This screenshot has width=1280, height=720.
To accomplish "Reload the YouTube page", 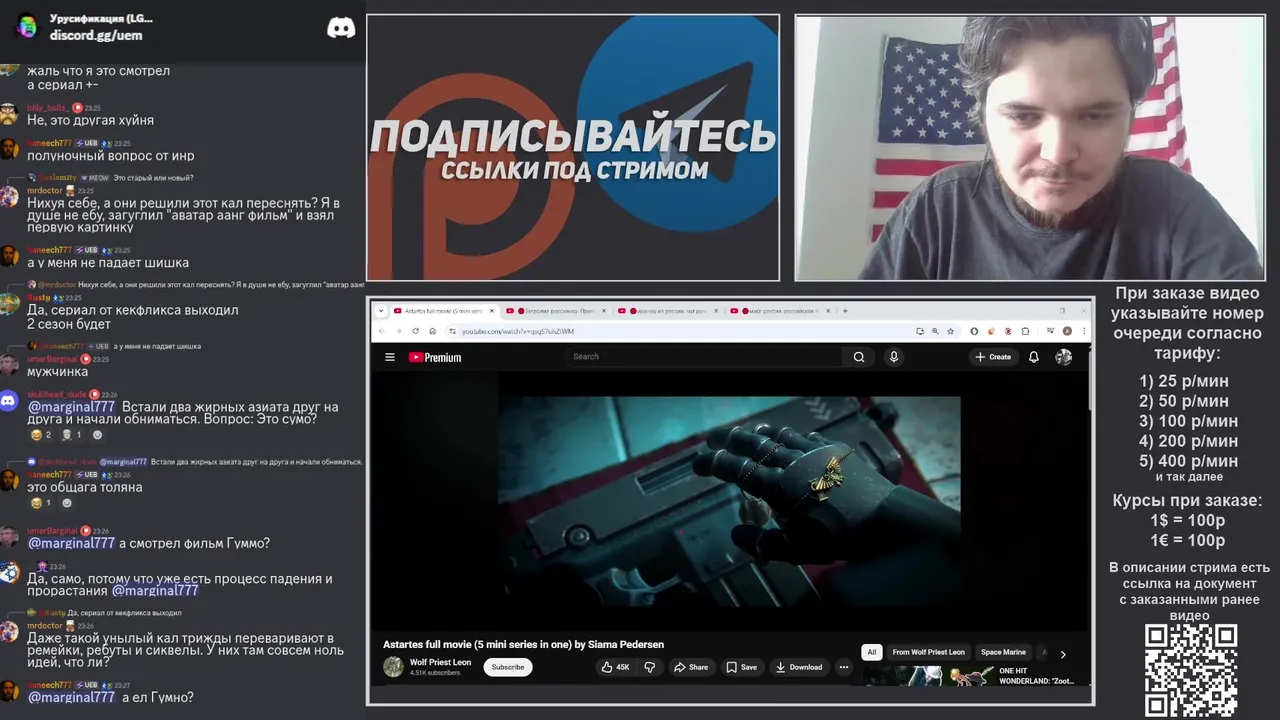I will [416, 331].
